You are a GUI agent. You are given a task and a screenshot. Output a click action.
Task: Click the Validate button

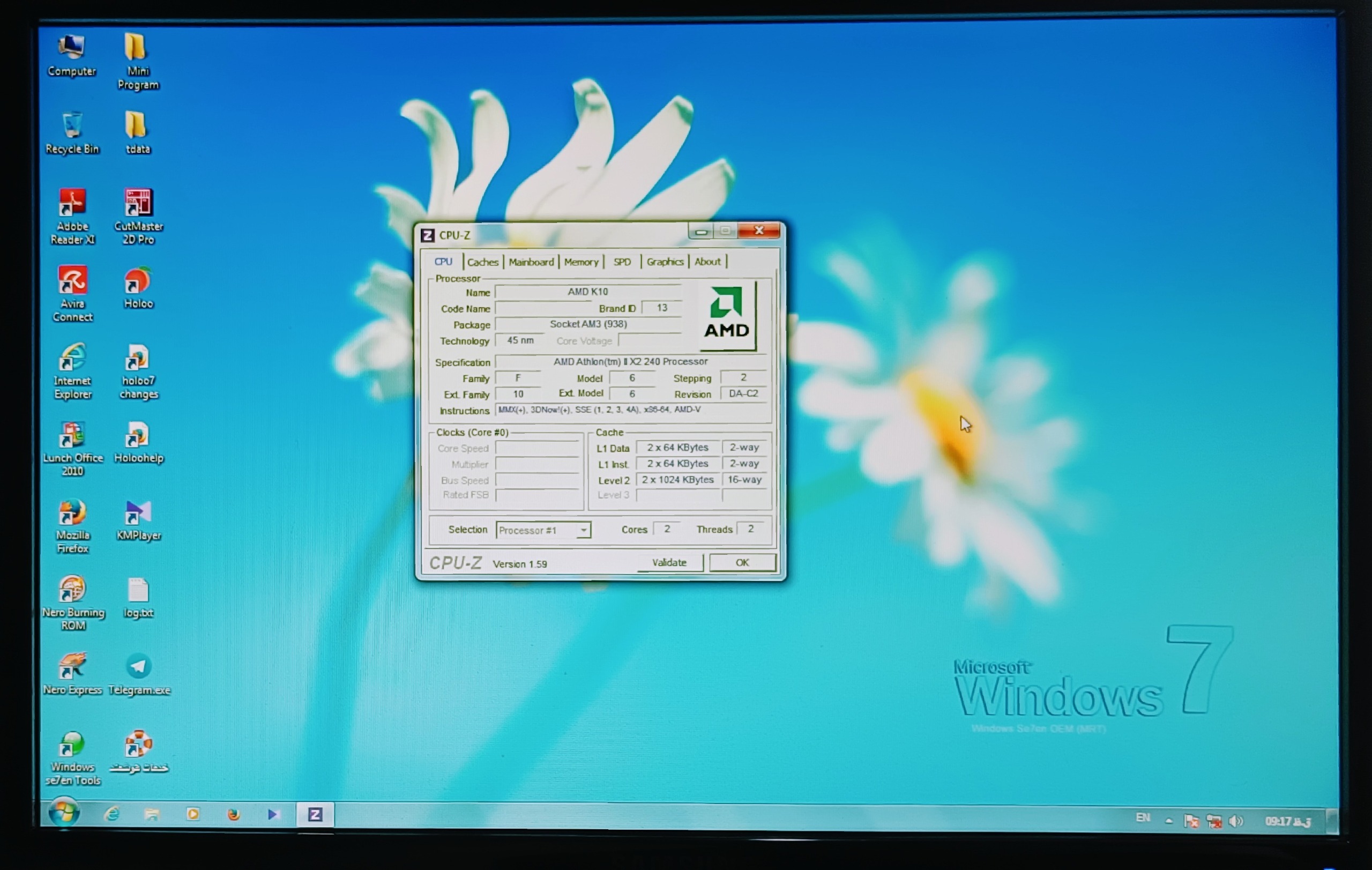tap(669, 562)
